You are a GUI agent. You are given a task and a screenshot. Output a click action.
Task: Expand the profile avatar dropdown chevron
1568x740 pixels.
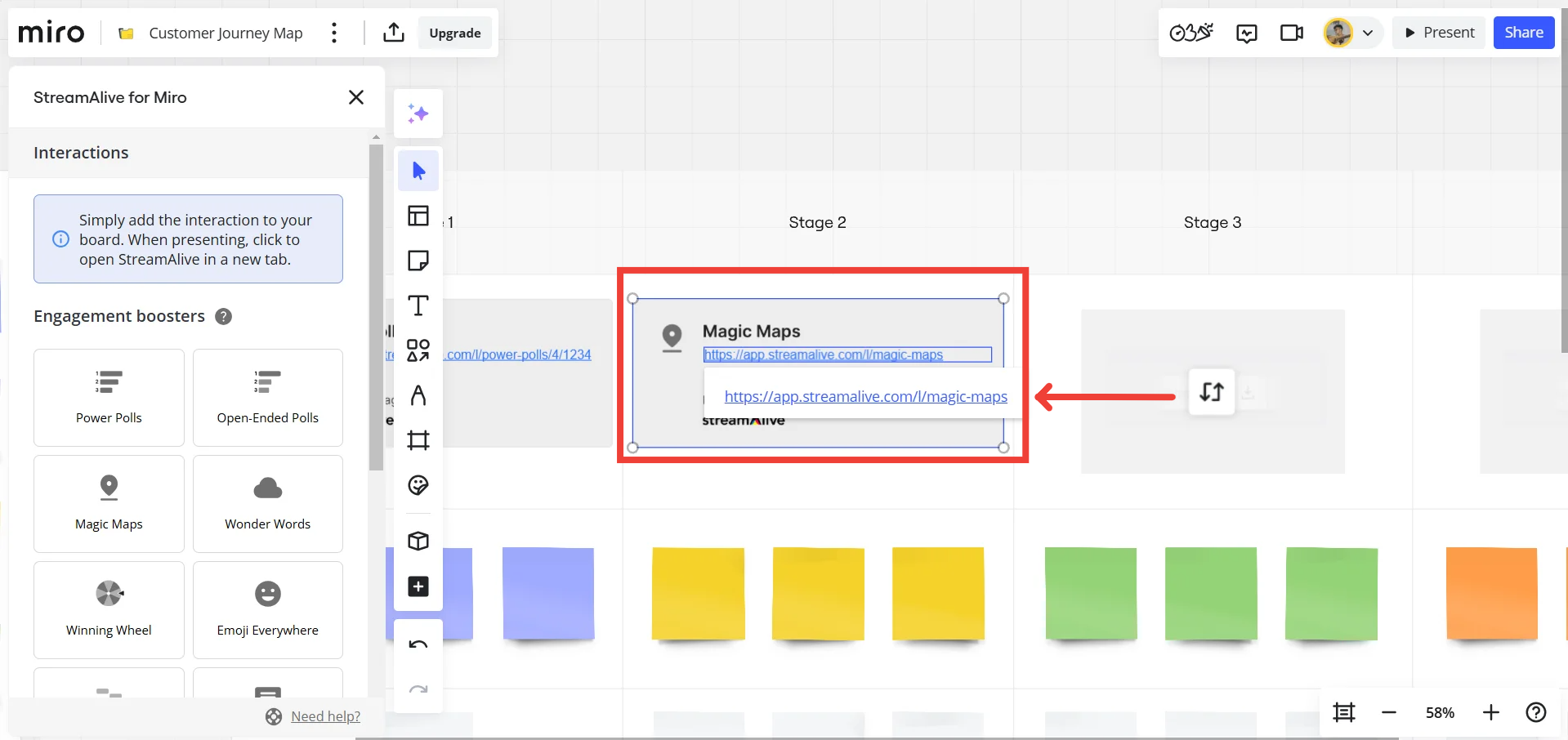pyautogui.click(x=1368, y=33)
